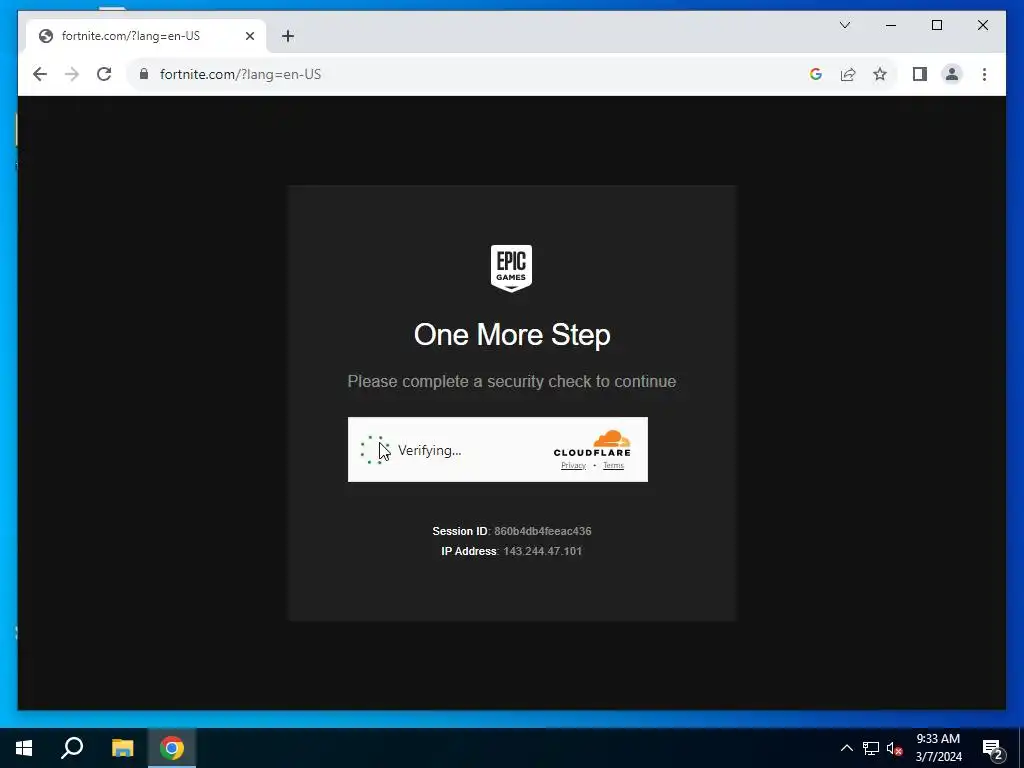Open the Windows Start menu
The width and height of the screenshot is (1024, 768).
coord(24,748)
